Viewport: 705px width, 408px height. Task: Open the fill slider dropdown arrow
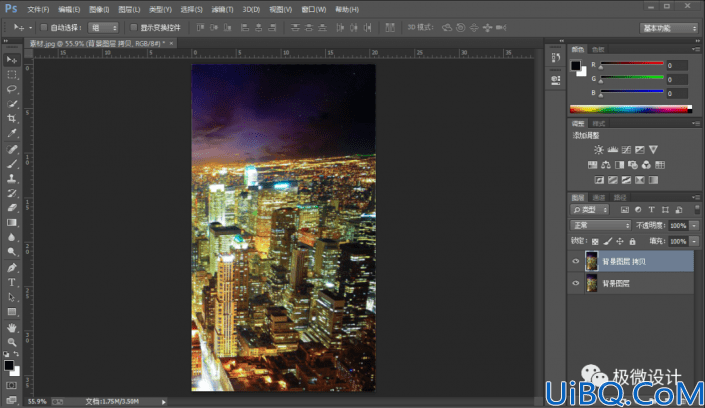coord(694,242)
